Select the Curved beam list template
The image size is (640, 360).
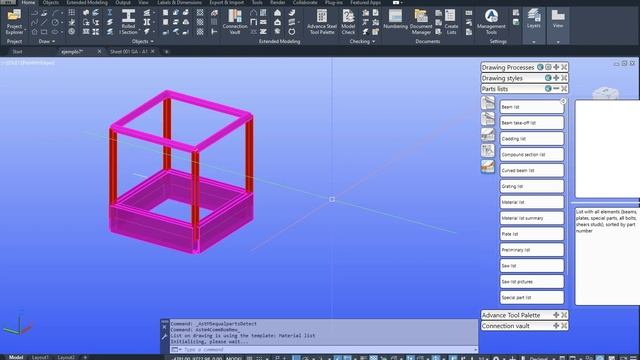point(532,170)
